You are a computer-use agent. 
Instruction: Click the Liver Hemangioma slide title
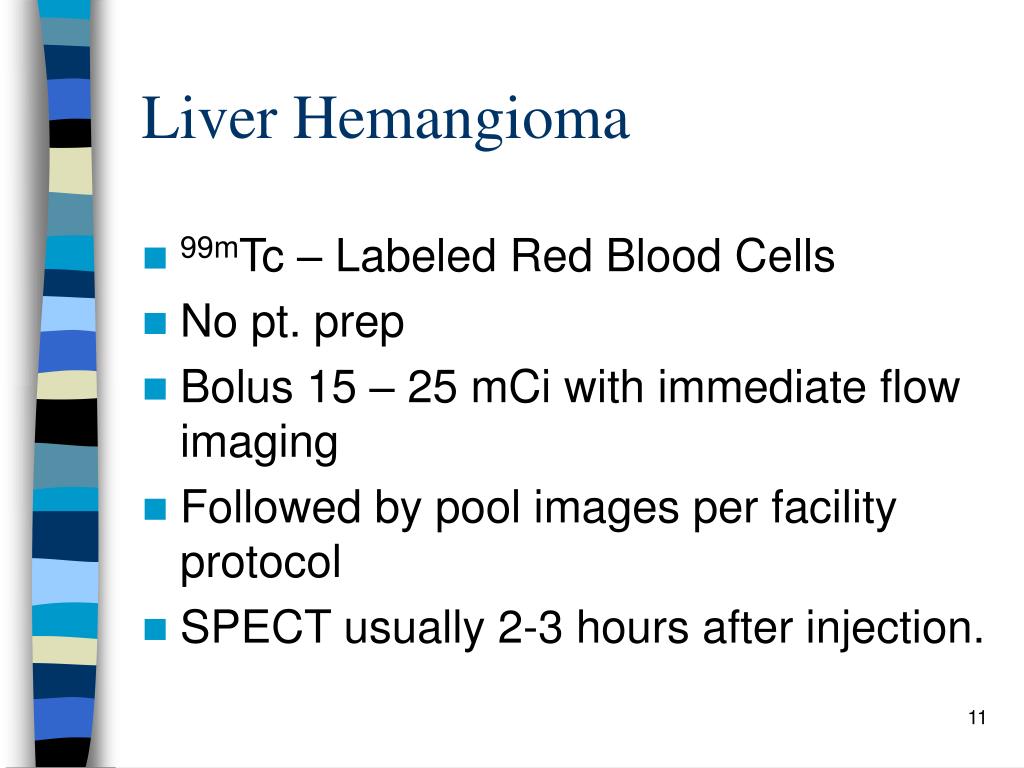pos(385,120)
